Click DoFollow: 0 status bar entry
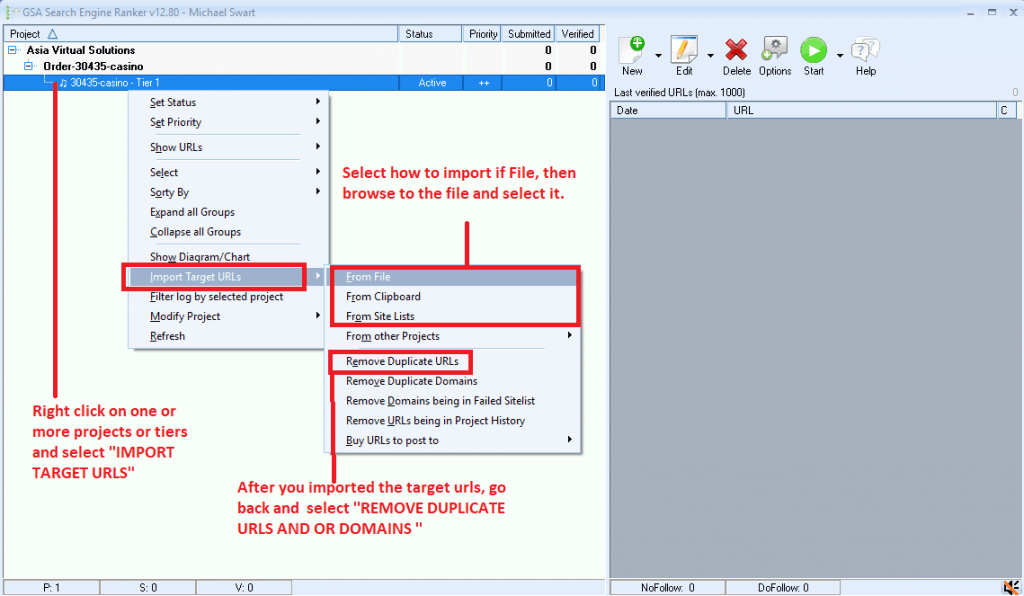This screenshot has height=596, width=1024. point(783,588)
